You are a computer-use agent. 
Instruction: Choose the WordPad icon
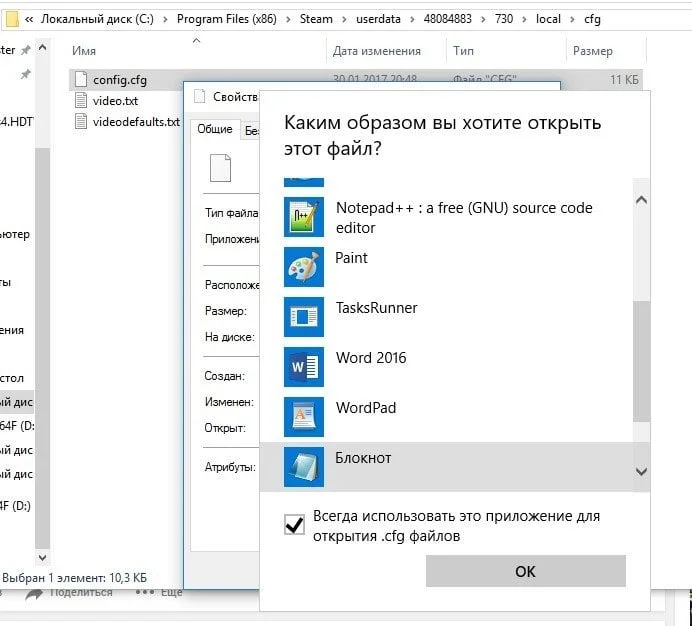coord(304,417)
